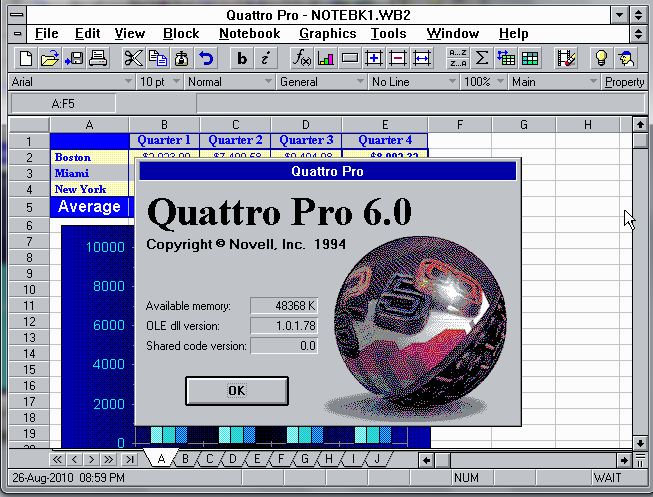Viewport: 653px width, 497px height.
Task: Paste using the clipboard glue icon
Action: [182, 58]
